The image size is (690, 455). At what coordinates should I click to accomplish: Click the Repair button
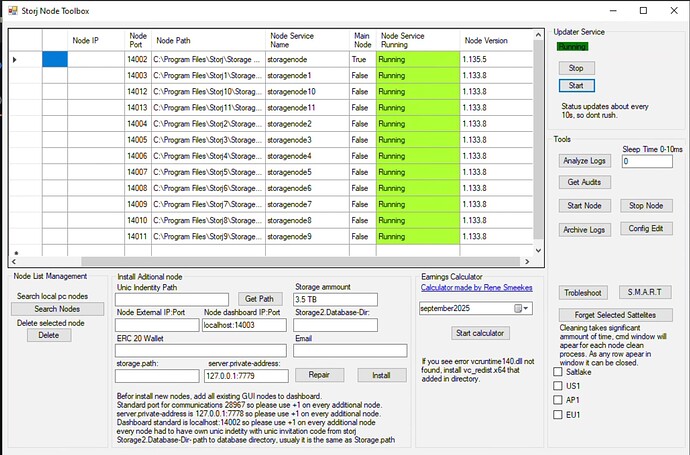tap(319, 375)
